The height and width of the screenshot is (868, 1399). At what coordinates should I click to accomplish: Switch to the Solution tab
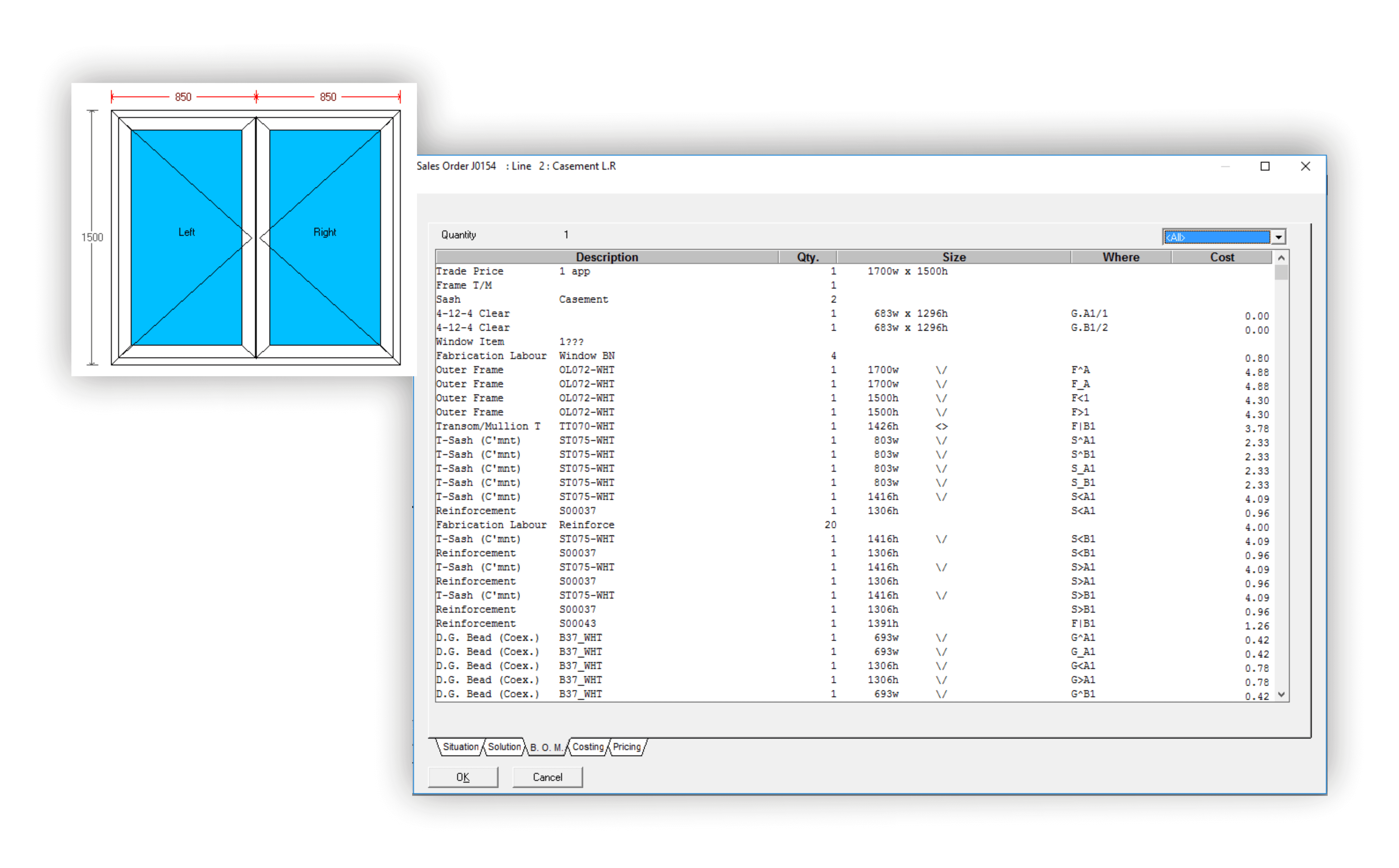(504, 747)
